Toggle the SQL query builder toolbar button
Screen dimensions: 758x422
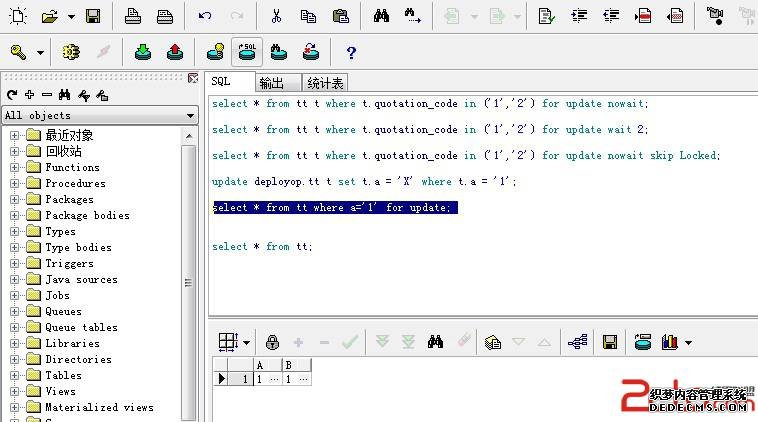[x=247, y=52]
